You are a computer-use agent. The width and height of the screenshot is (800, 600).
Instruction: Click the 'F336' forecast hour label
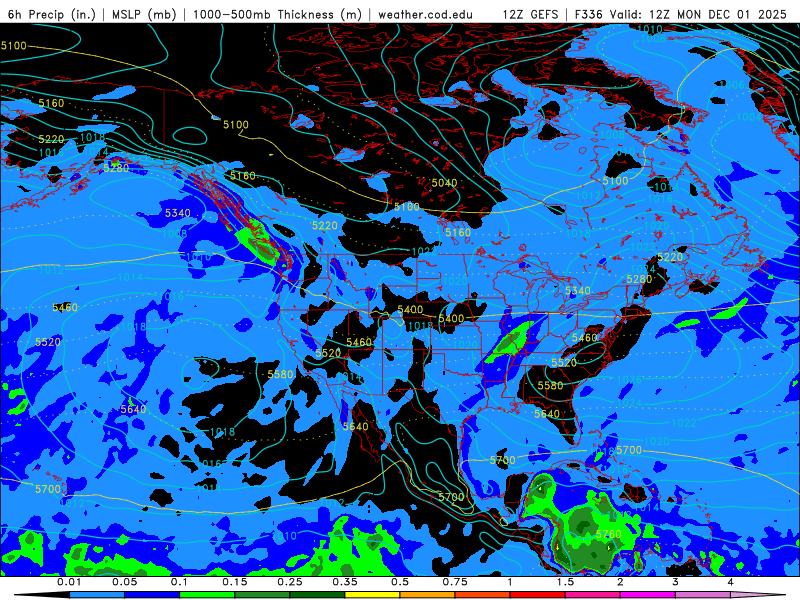[x=589, y=14]
